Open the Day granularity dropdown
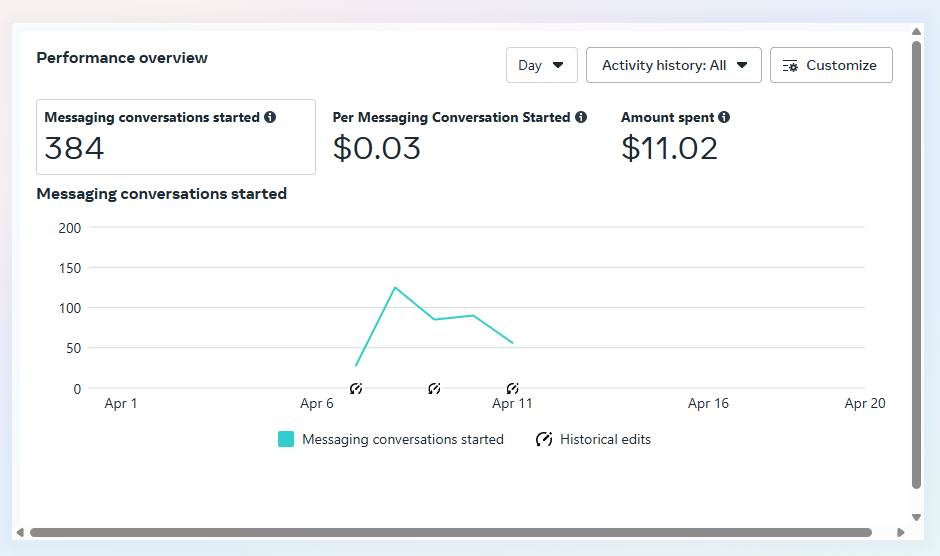The width and height of the screenshot is (940, 556). [541, 65]
